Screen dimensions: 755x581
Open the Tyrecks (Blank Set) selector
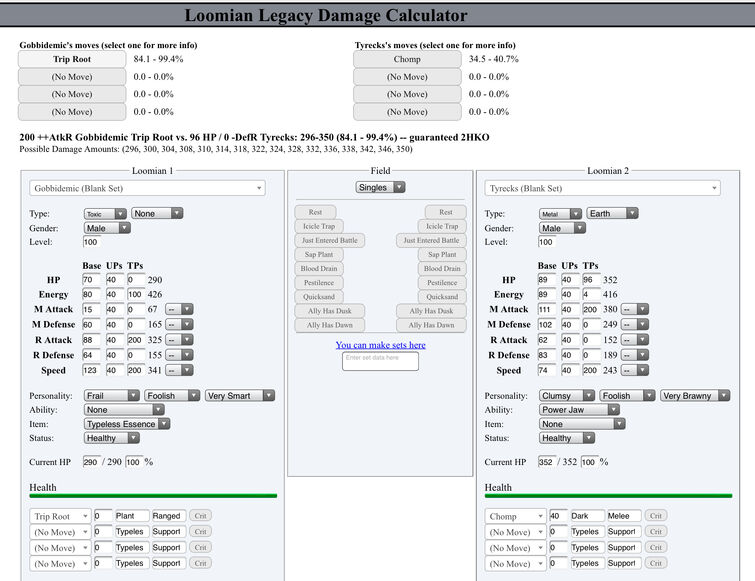click(602, 188)
